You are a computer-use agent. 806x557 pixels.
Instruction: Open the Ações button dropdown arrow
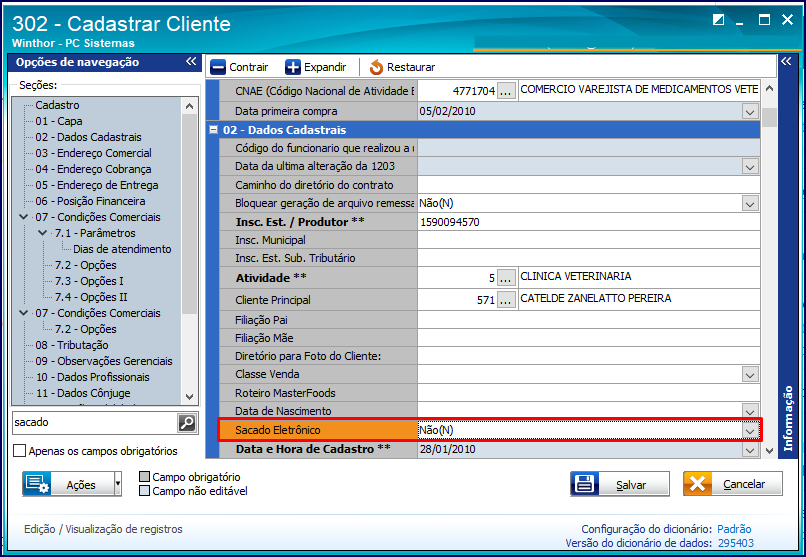point(118,484)
